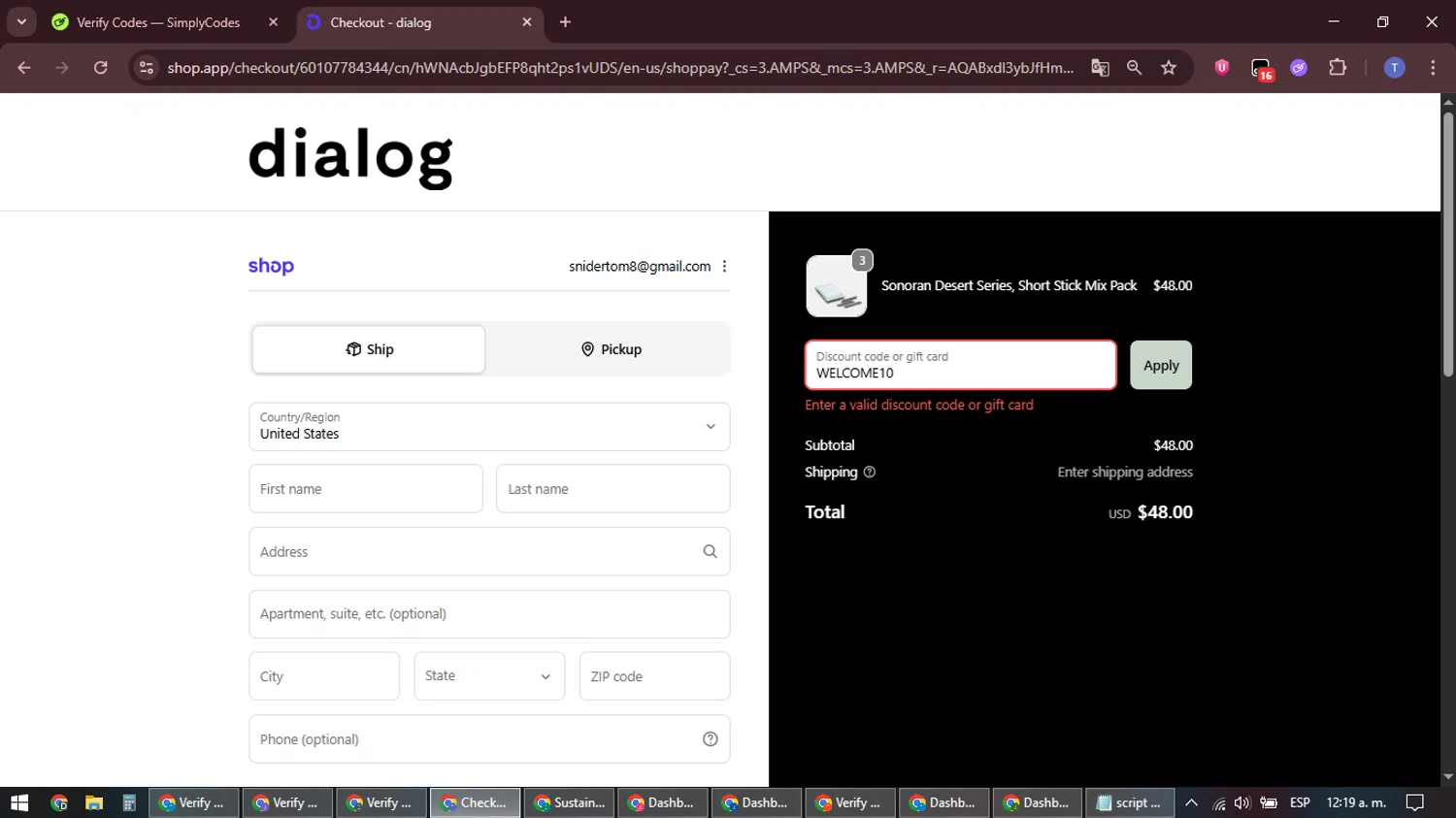
Task: Click the Shop logo
Action: click(271, 266)
